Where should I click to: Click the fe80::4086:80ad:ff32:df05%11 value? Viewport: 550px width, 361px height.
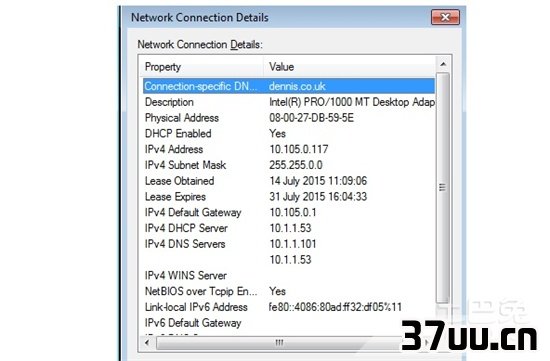tap(335, 307)
